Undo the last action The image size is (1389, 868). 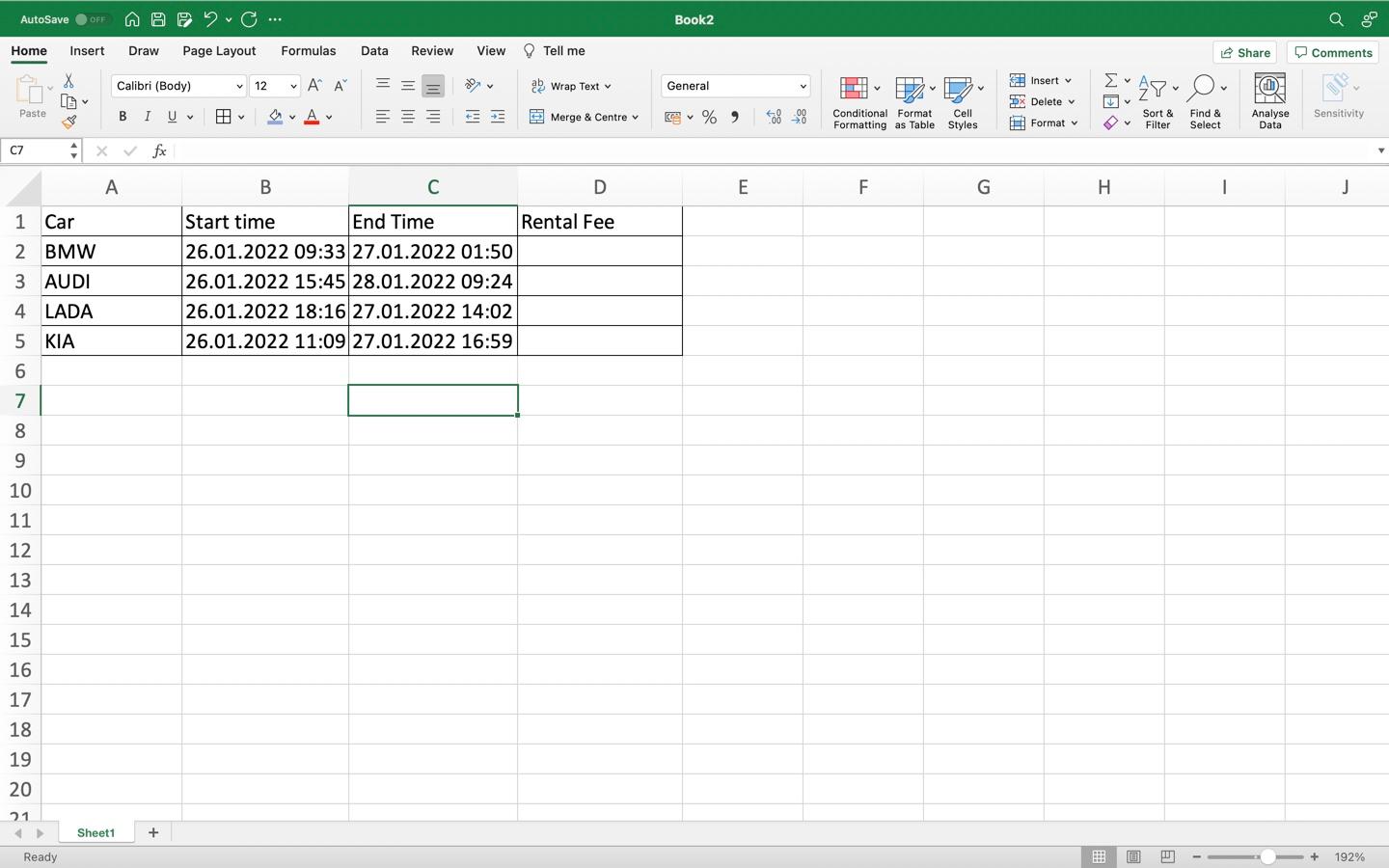click(x=210, y=19)
